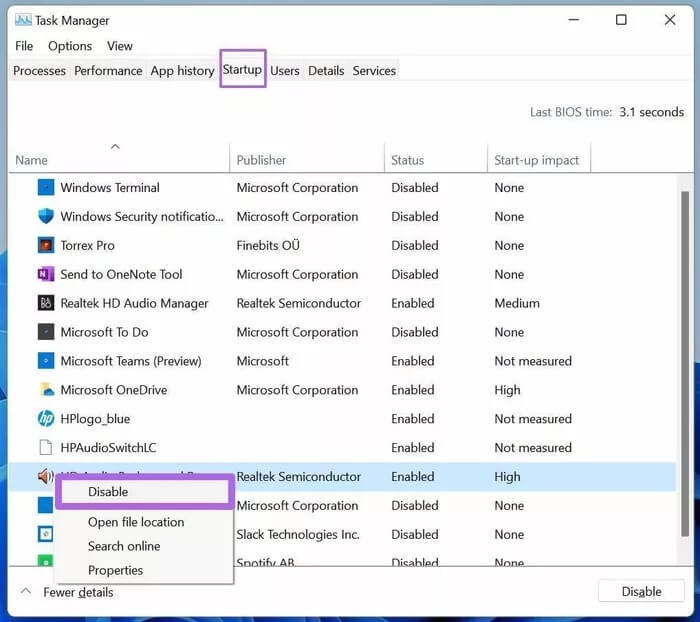Select the Microsoft OneDrive row name

pos(114,390)
